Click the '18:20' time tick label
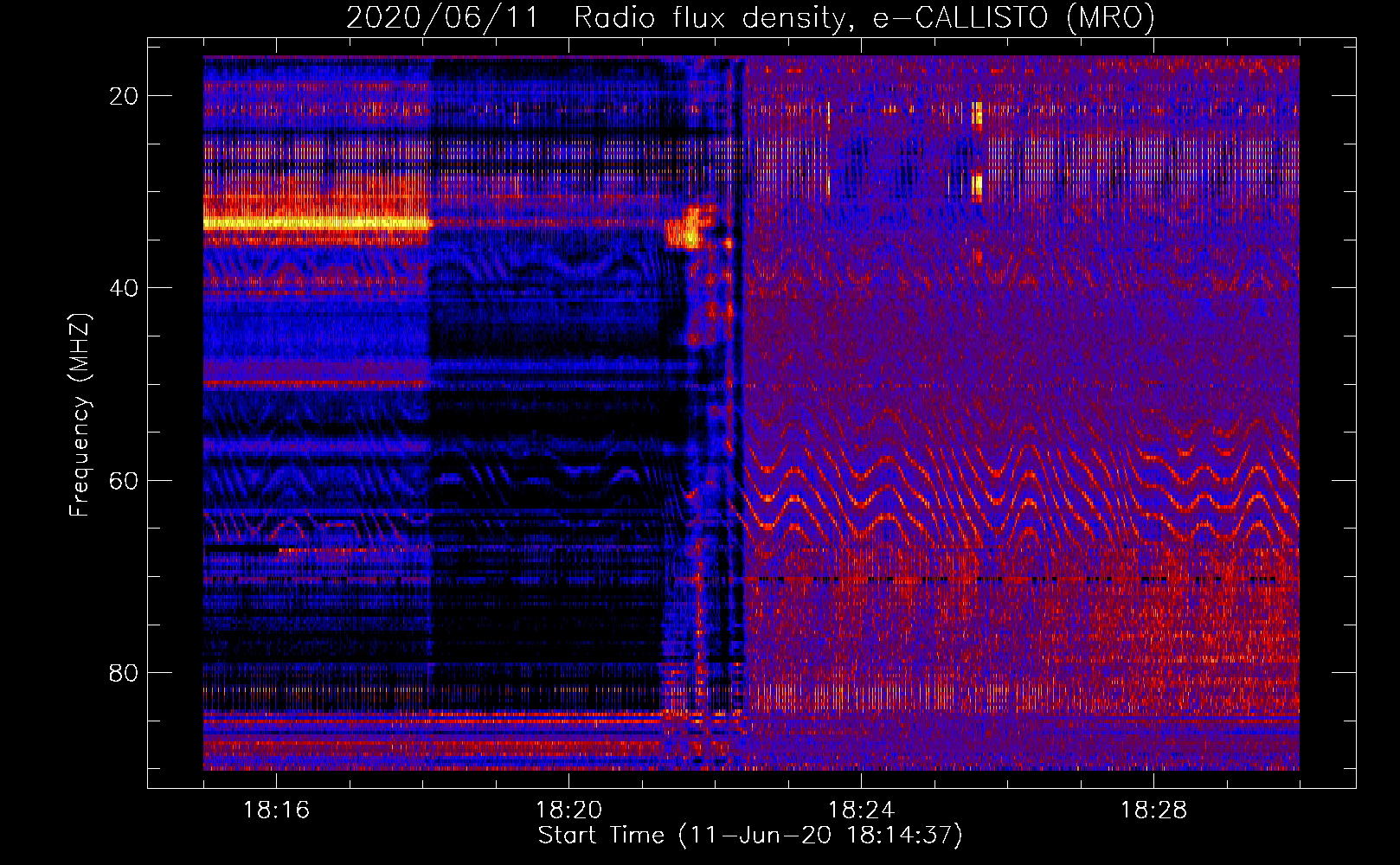 568,811
